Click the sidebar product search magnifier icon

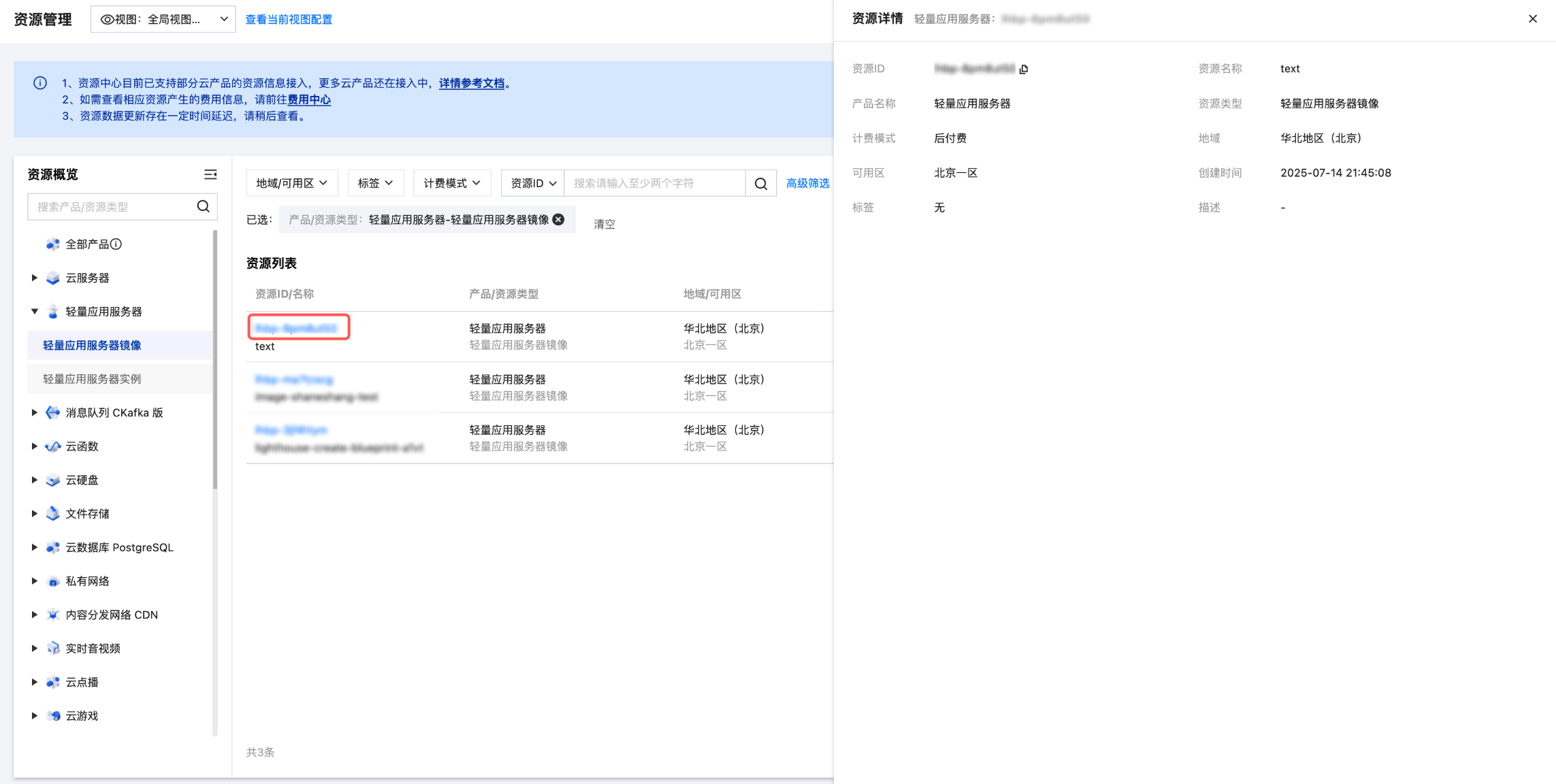(x=203, y=206)
